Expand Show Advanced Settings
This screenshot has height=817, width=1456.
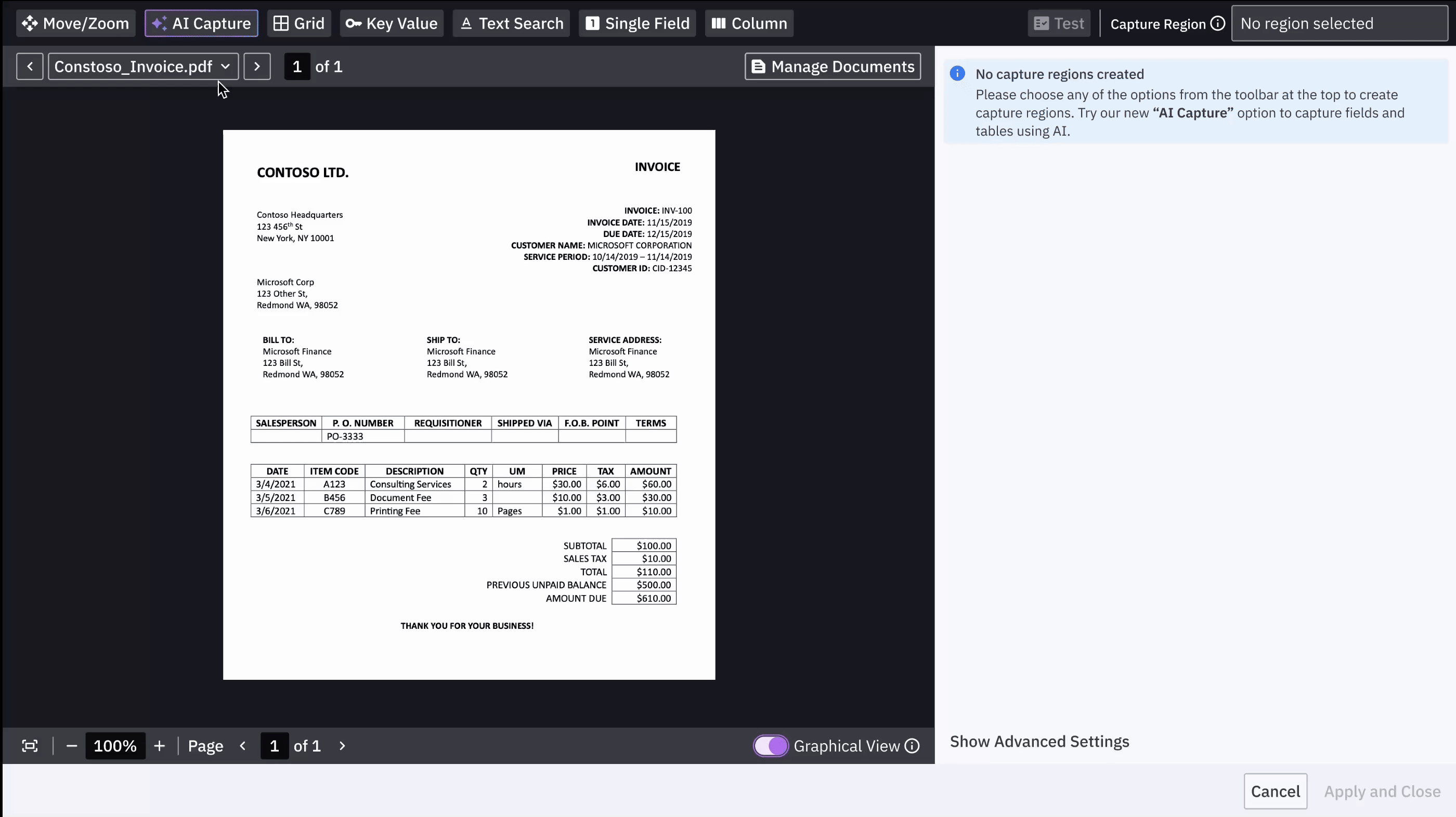[1039, 741]
